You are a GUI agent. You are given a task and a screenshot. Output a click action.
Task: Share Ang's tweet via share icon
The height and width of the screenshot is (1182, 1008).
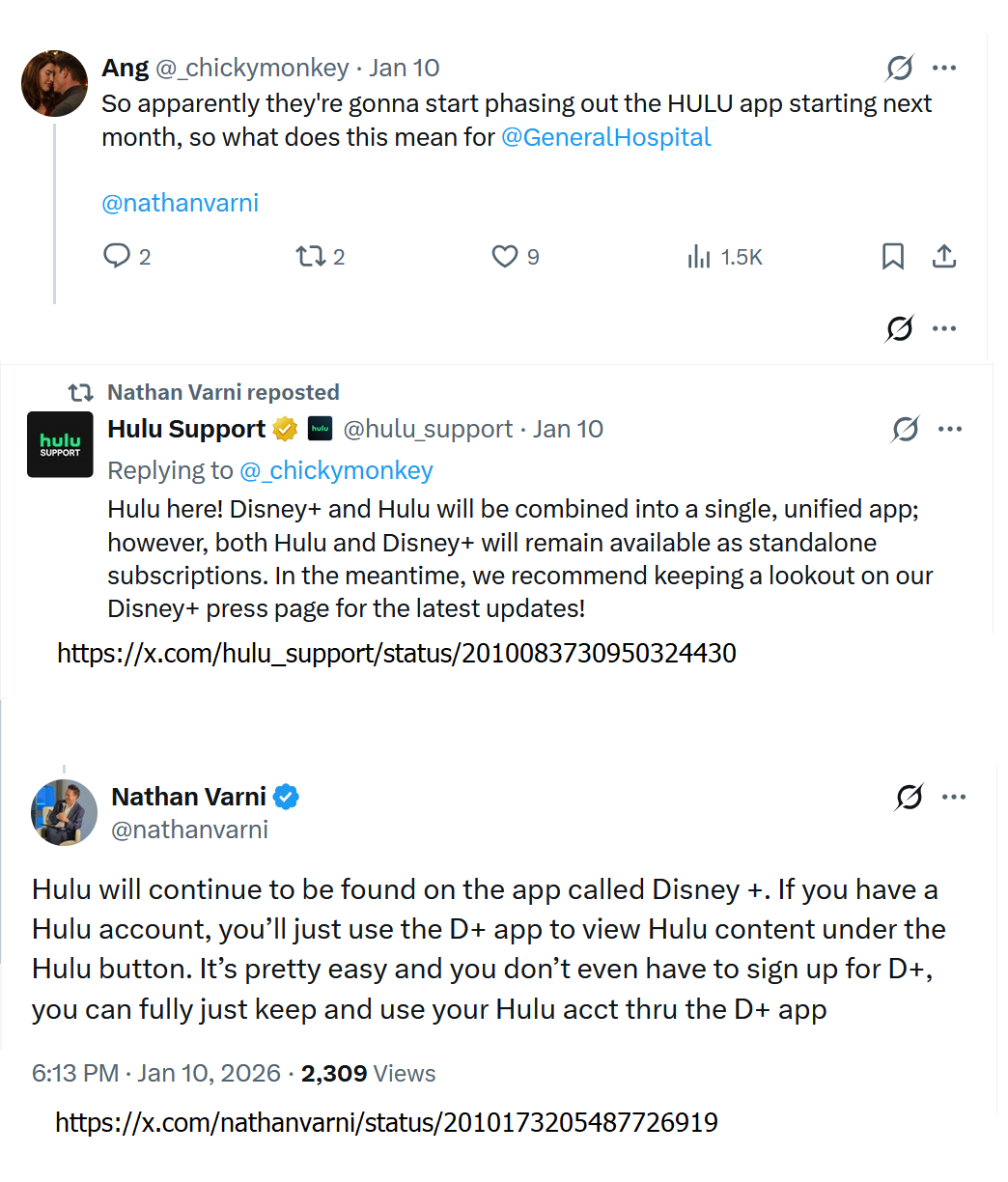click(944, 256)
